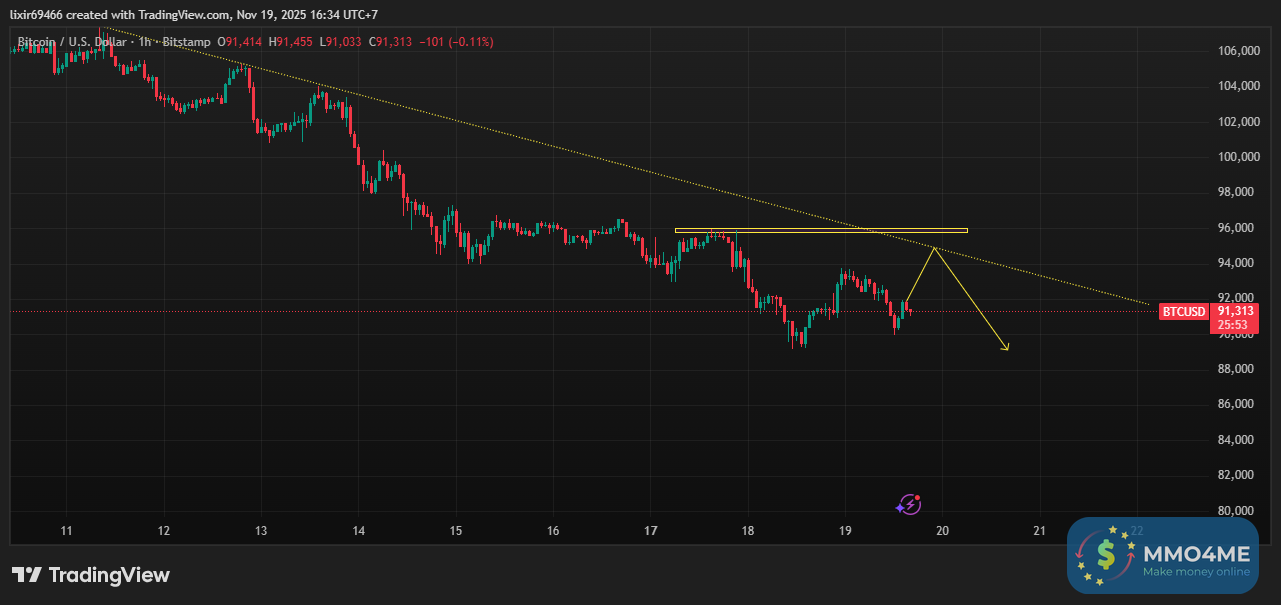Image resolution: width=1281 pixels, height=605 pixels.
Task: Click the candle countdown timer 25:53
Action: [x=1234, y=325]
